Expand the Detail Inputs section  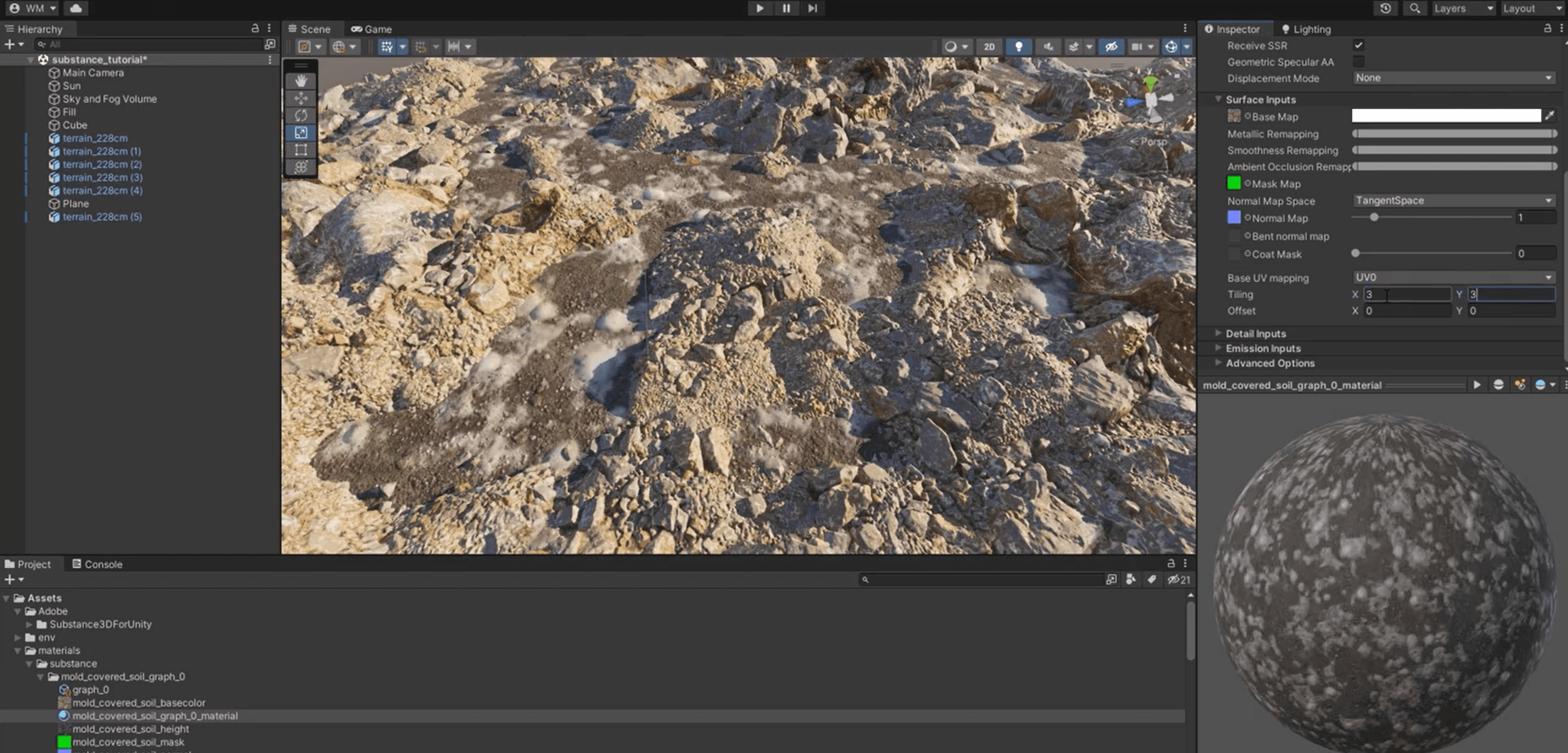pyautogui.click(x=1256, y=333)
